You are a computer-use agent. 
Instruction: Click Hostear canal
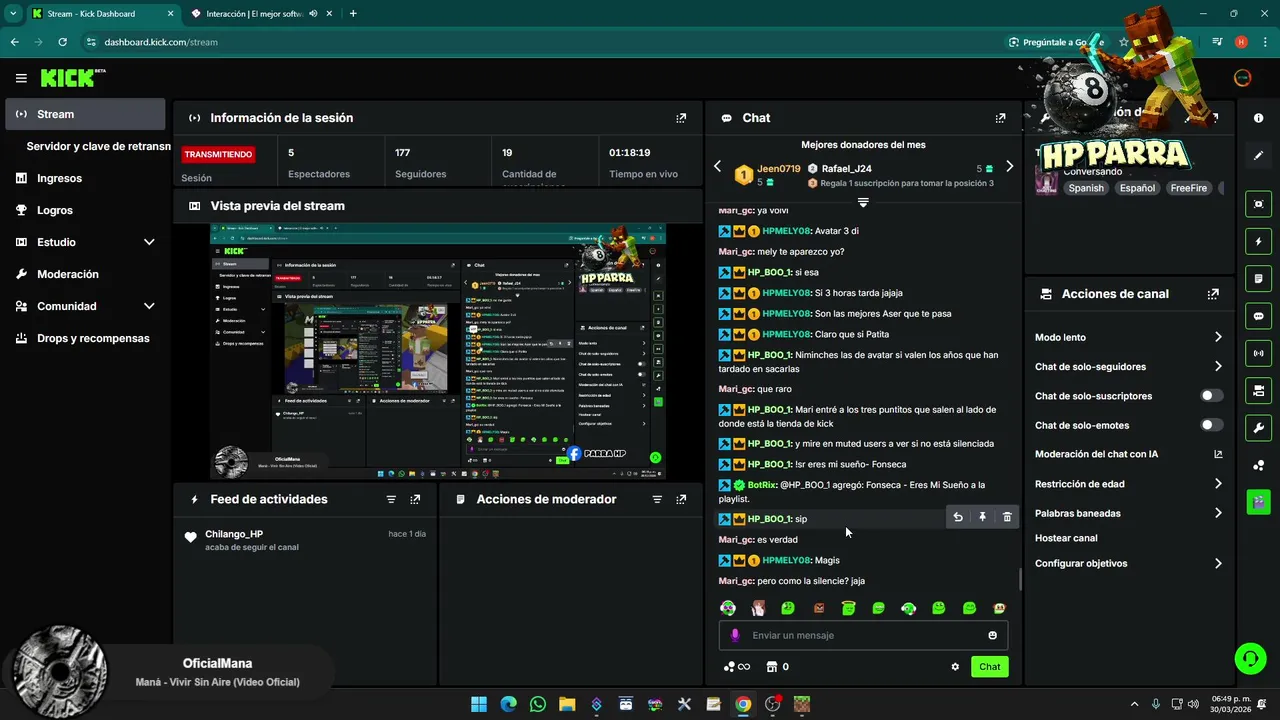point(1066,538)
